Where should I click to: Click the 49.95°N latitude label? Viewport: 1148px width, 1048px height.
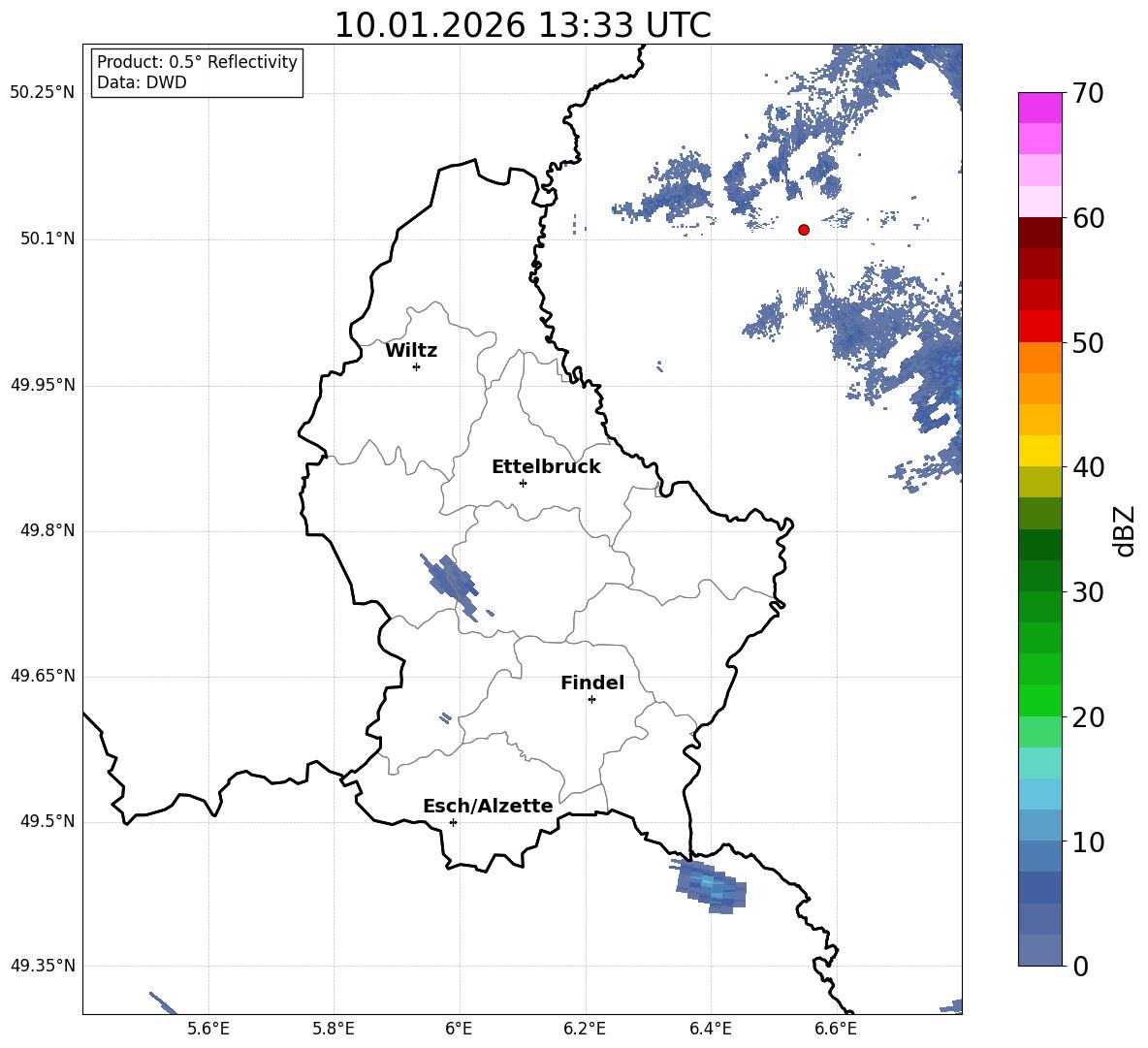(x=43, y=385)
